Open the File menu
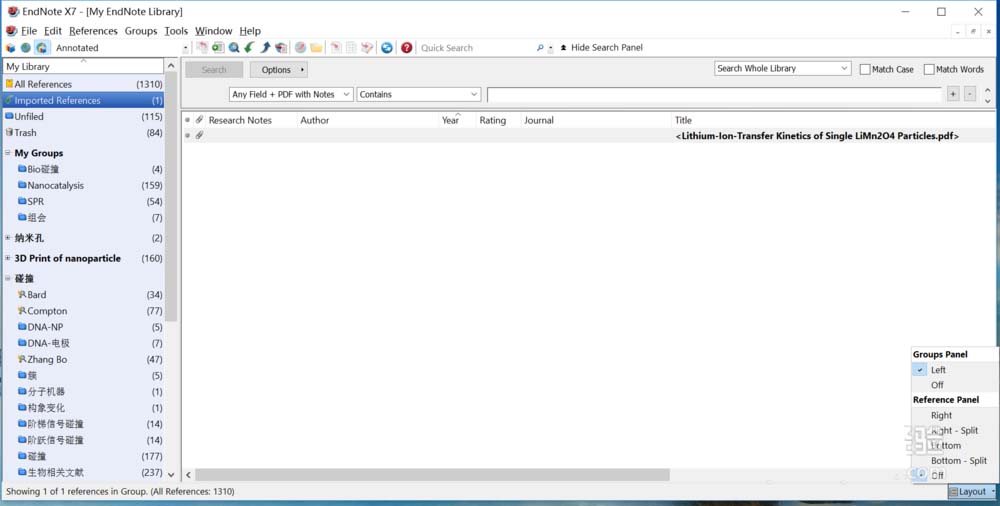 pos(29,31)
